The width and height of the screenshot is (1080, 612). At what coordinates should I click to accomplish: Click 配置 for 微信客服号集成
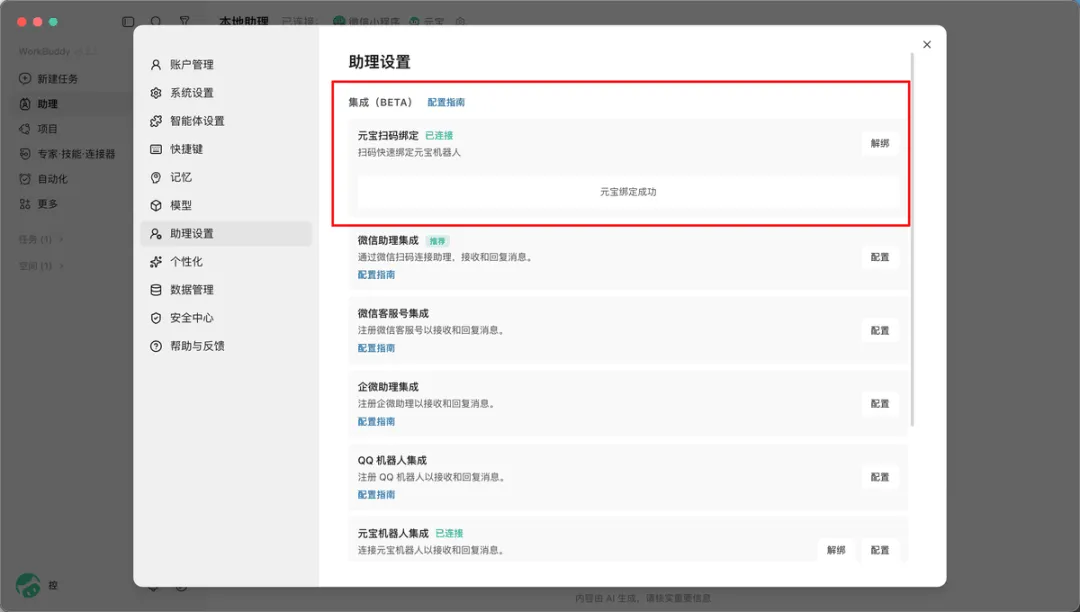point(880,330)
